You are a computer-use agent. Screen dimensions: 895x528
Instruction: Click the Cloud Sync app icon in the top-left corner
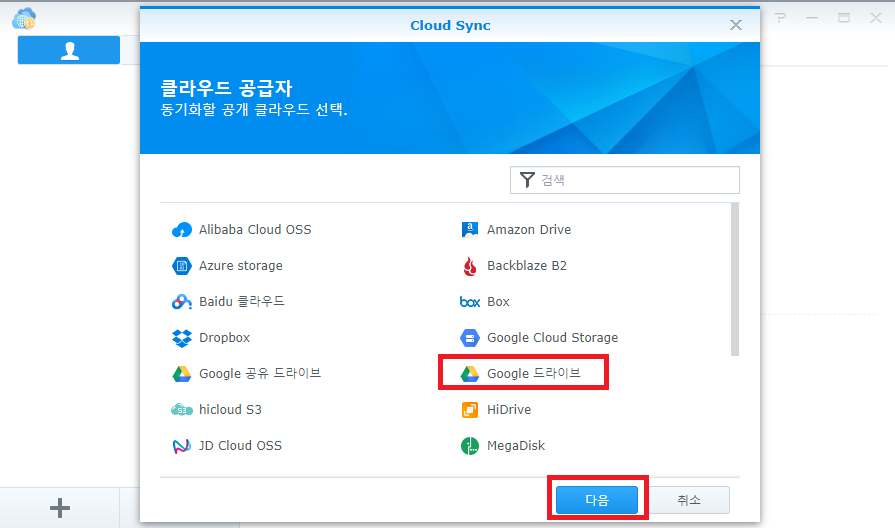click(24, 18)
